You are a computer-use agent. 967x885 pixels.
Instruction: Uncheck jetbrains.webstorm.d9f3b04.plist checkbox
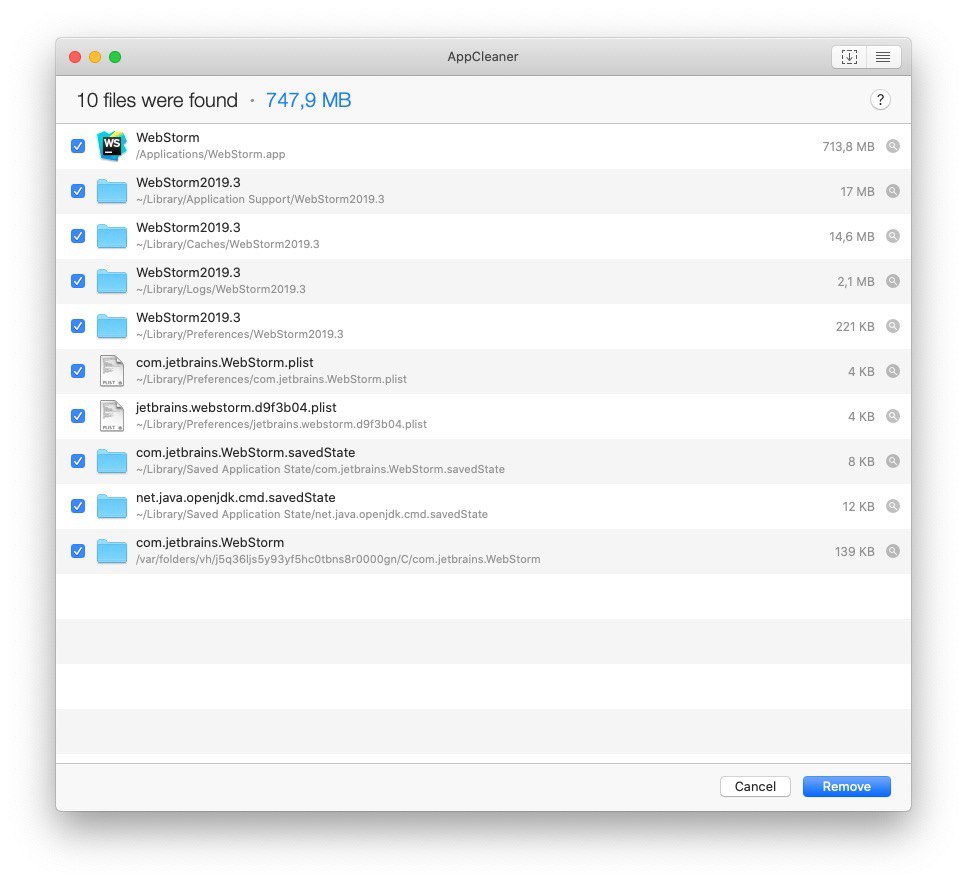point(78,416)
